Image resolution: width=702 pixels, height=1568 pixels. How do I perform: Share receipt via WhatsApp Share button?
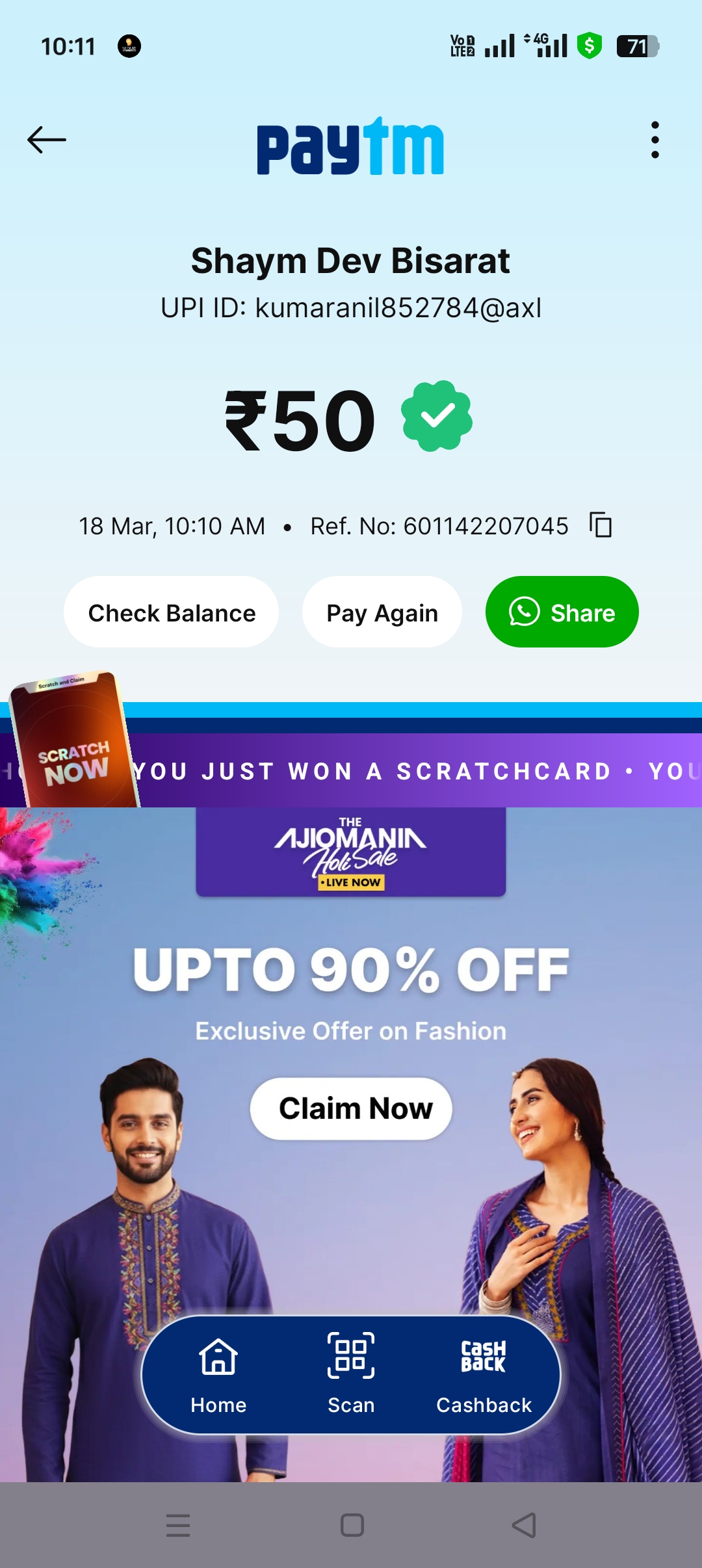coord(562,612)
